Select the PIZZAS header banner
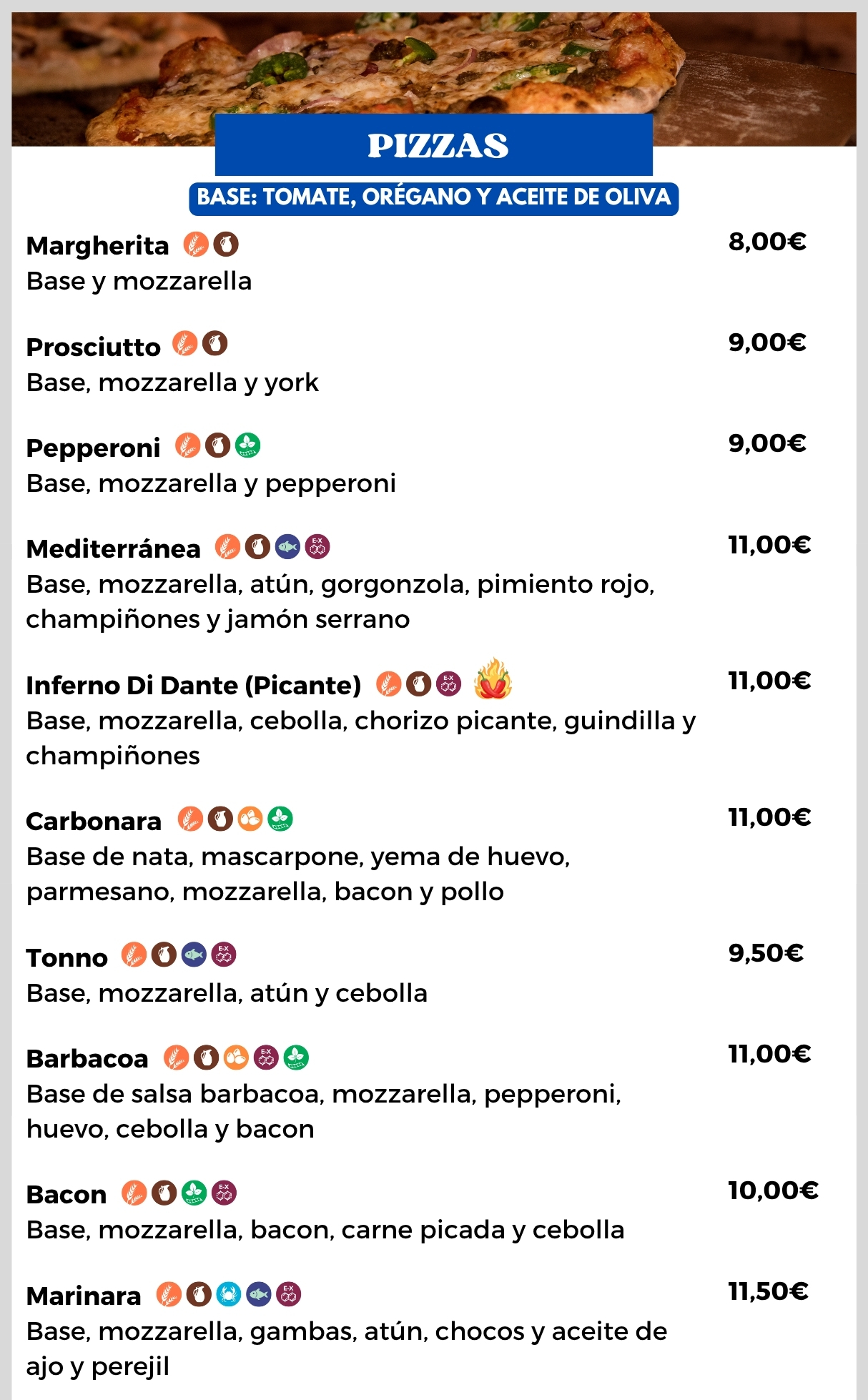This screenshot has width=868, height=1400. point(434,145)
